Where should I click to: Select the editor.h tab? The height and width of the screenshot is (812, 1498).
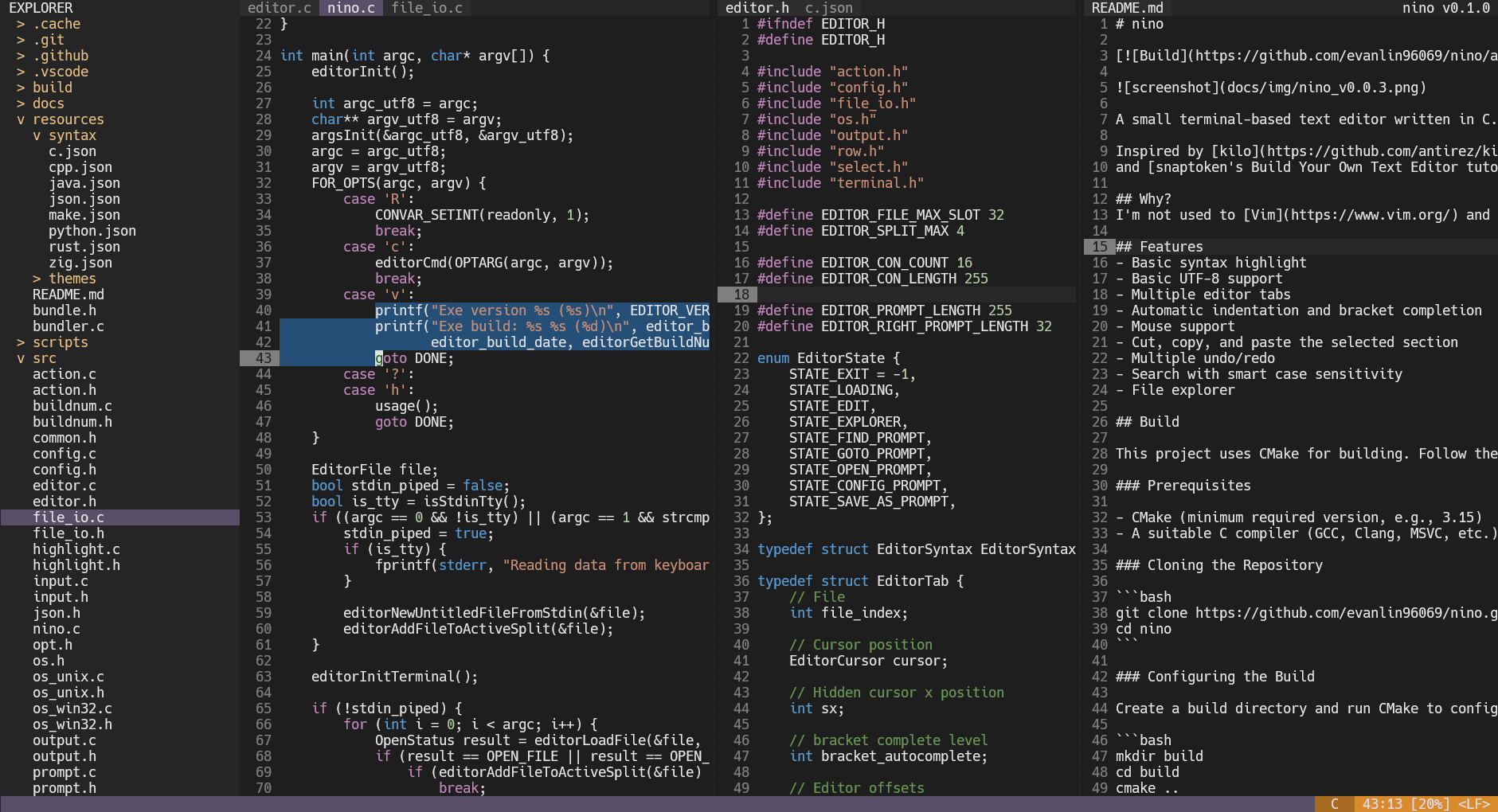(757, 8)
